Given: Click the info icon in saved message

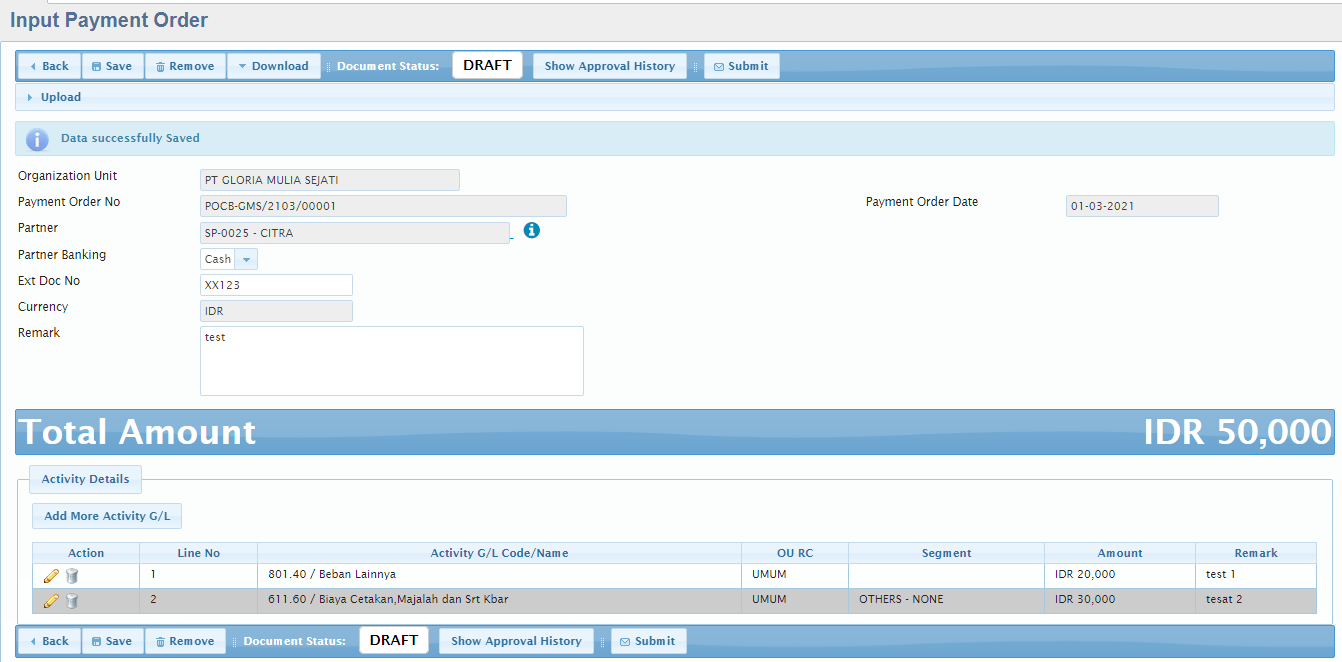Looking at the screenshot, I should pos(37,139).
